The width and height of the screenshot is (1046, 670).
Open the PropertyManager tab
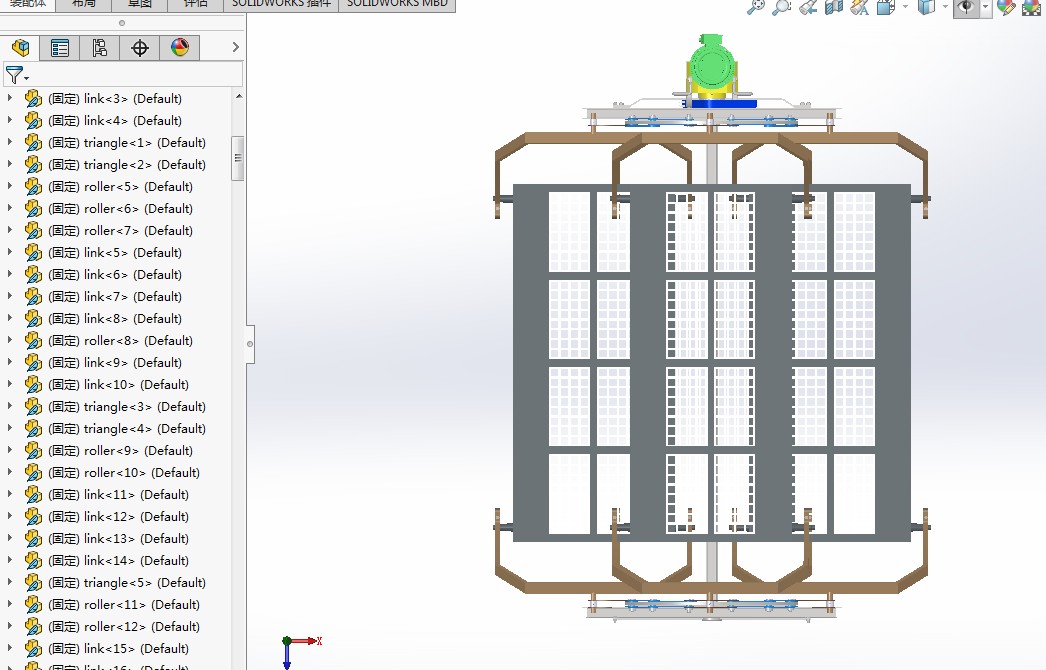(60, 47)
